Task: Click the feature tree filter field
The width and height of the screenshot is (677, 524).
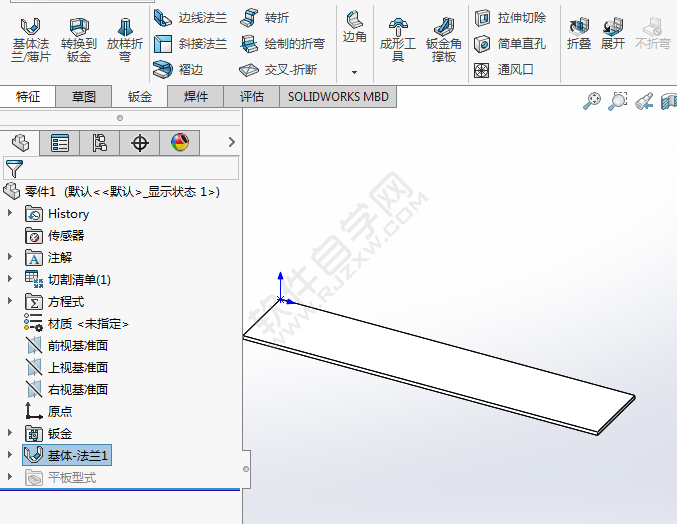Action: [x=121, y=168]
